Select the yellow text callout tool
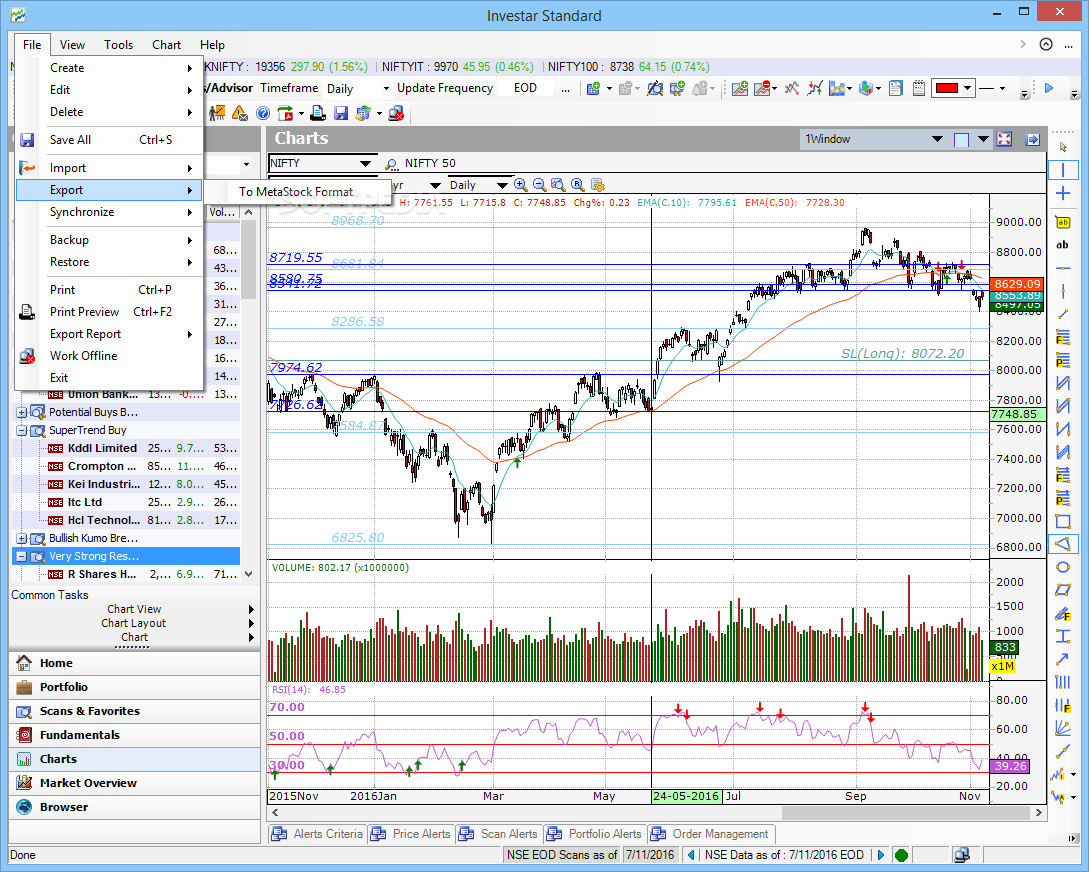1089x872 pixels. click(1063, 223)
